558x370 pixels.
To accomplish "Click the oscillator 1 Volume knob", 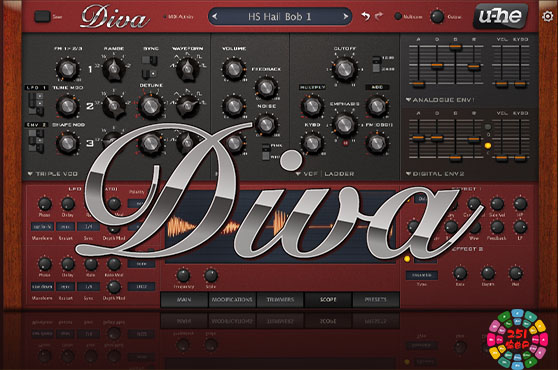I will [233, 69].
